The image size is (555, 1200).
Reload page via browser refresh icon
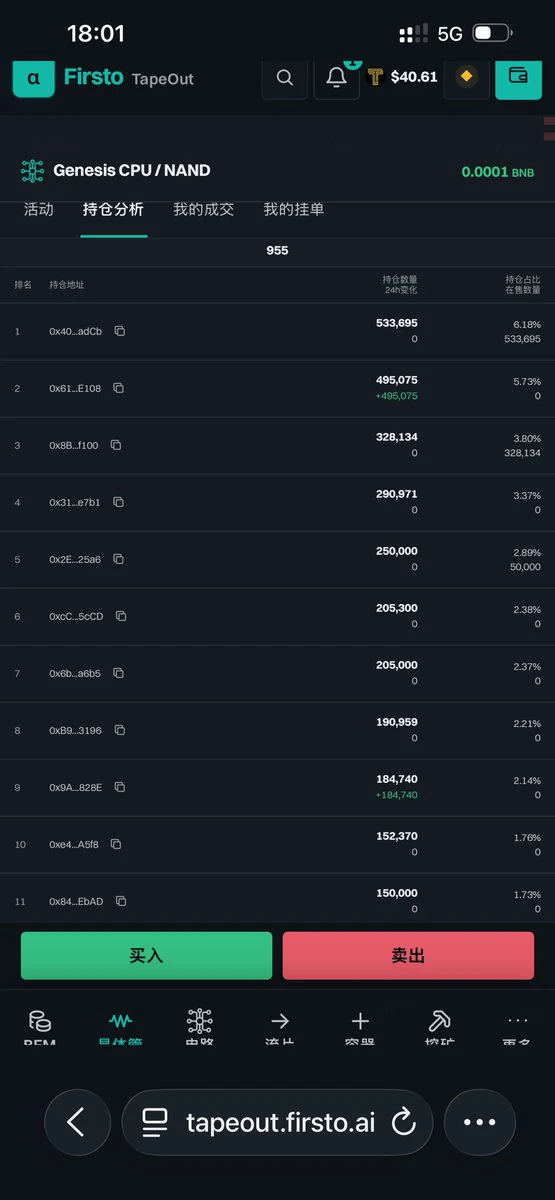coord(403,1122)
